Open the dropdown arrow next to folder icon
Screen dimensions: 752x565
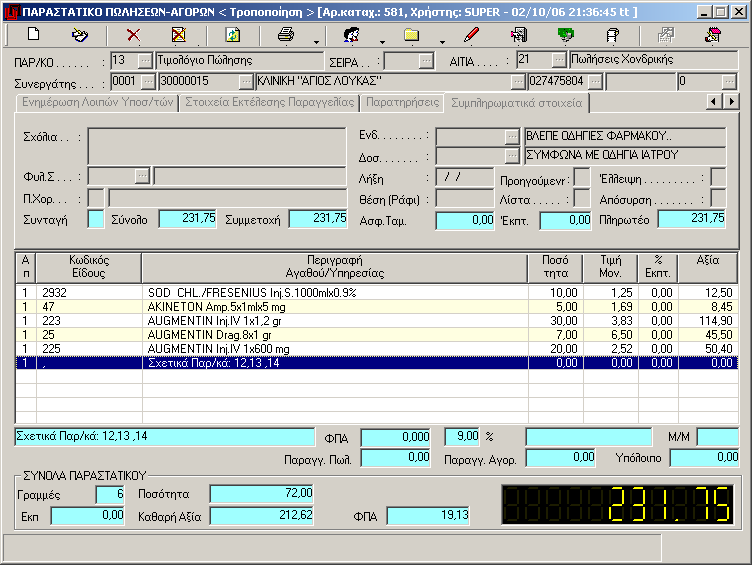click(442, 42)
